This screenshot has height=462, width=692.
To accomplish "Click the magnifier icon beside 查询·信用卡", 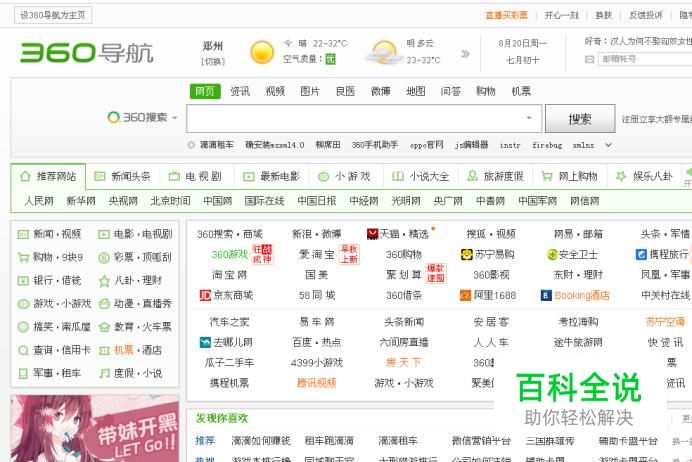I will tap(23, 350).
